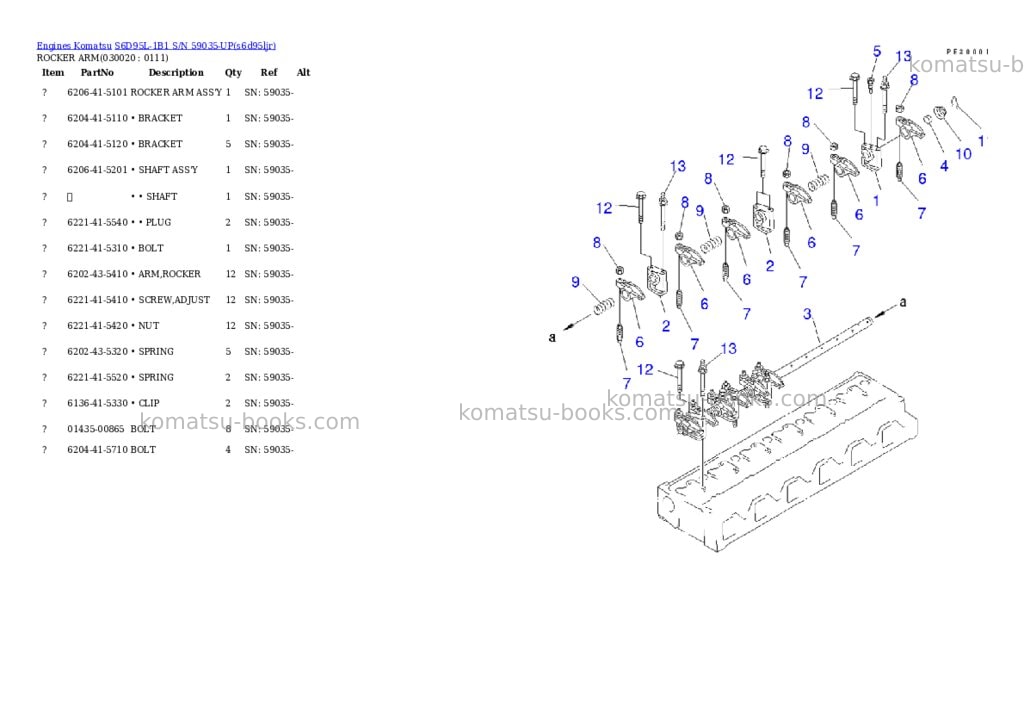Screen dimensions: 1024x725
Task: Select part number 6136-41-5330
Action: (x=97, y=403)
